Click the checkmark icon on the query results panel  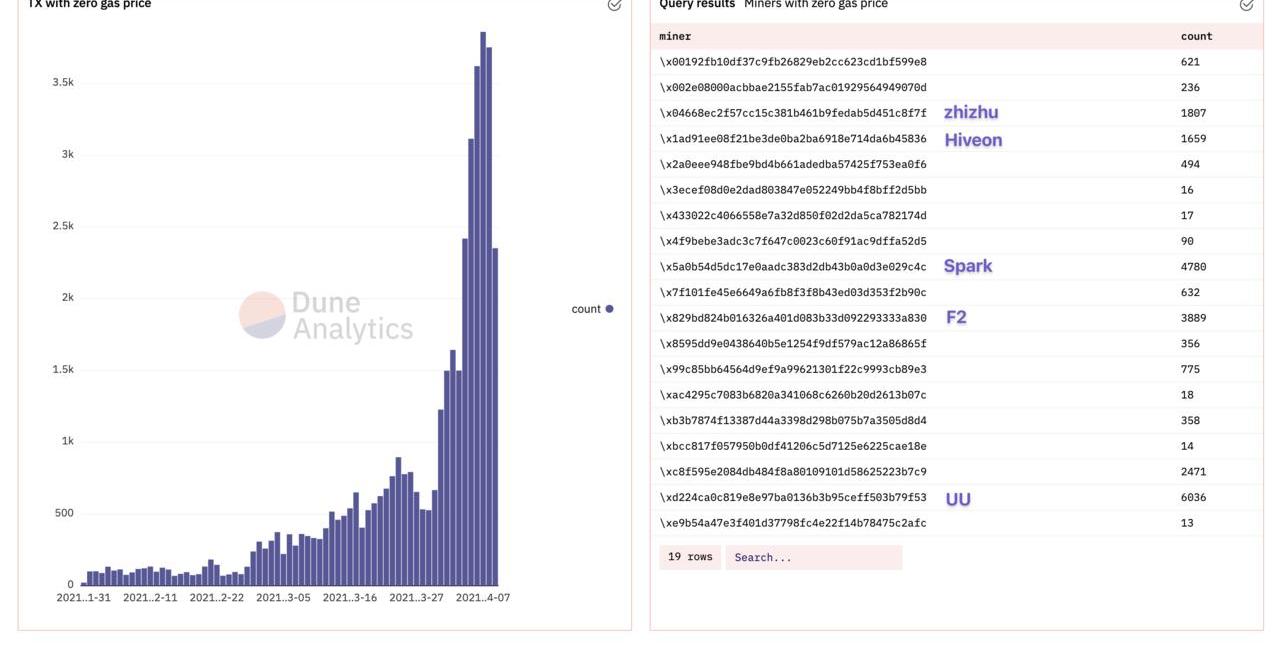tap(1246, 5)
